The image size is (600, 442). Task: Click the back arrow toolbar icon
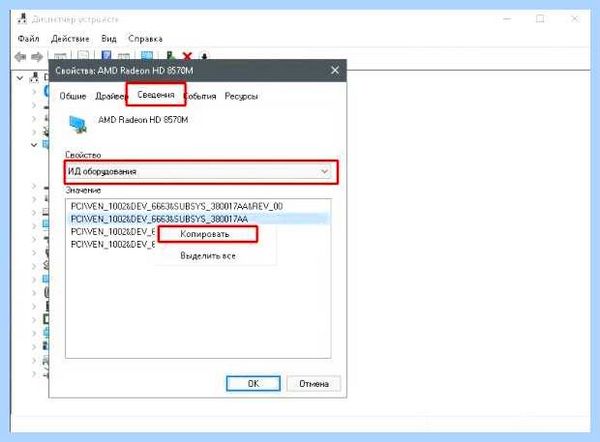click(20, 57)
